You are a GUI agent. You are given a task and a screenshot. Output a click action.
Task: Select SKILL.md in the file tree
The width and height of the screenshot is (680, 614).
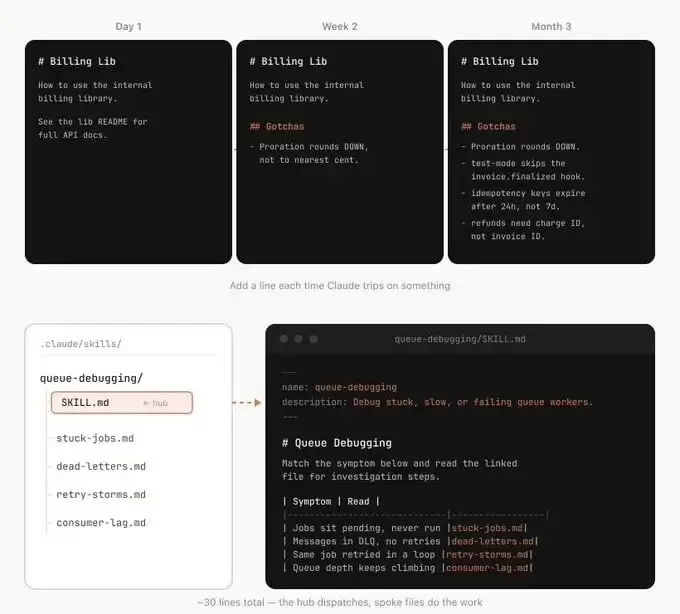coord(122,403)
